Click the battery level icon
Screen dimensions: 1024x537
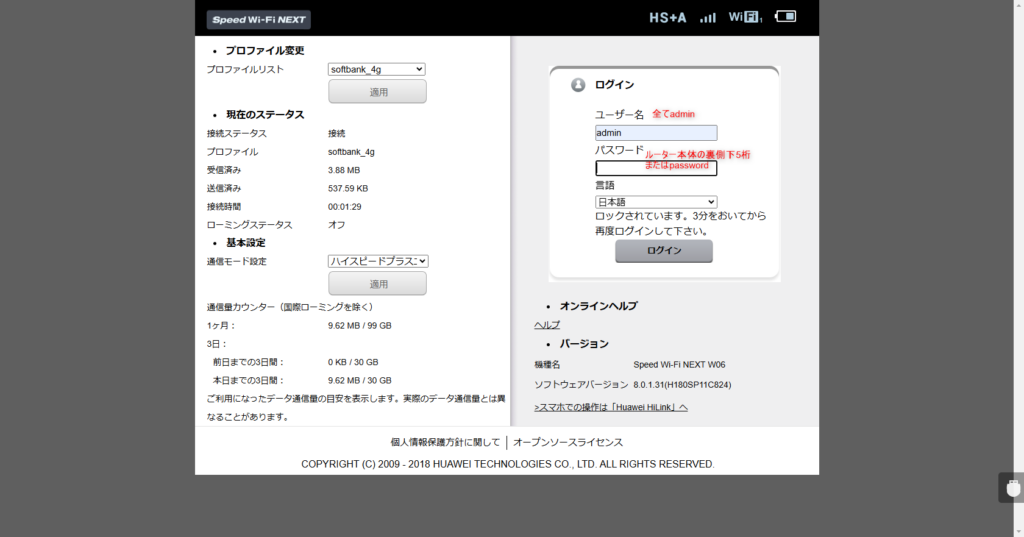[786, 17]
